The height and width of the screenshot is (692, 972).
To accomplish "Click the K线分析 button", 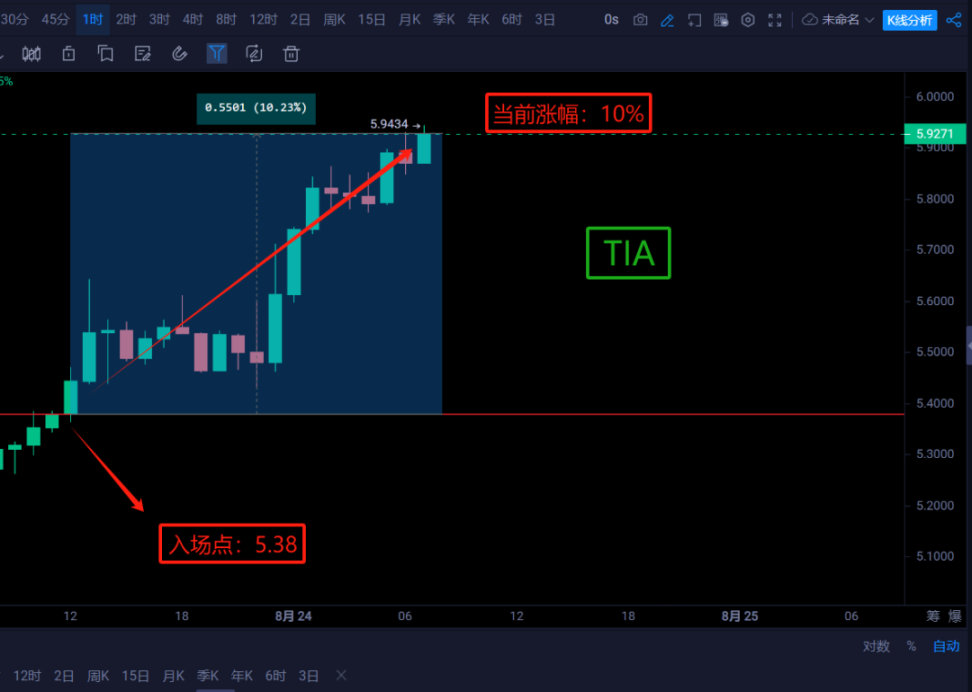I will point(909,19).
